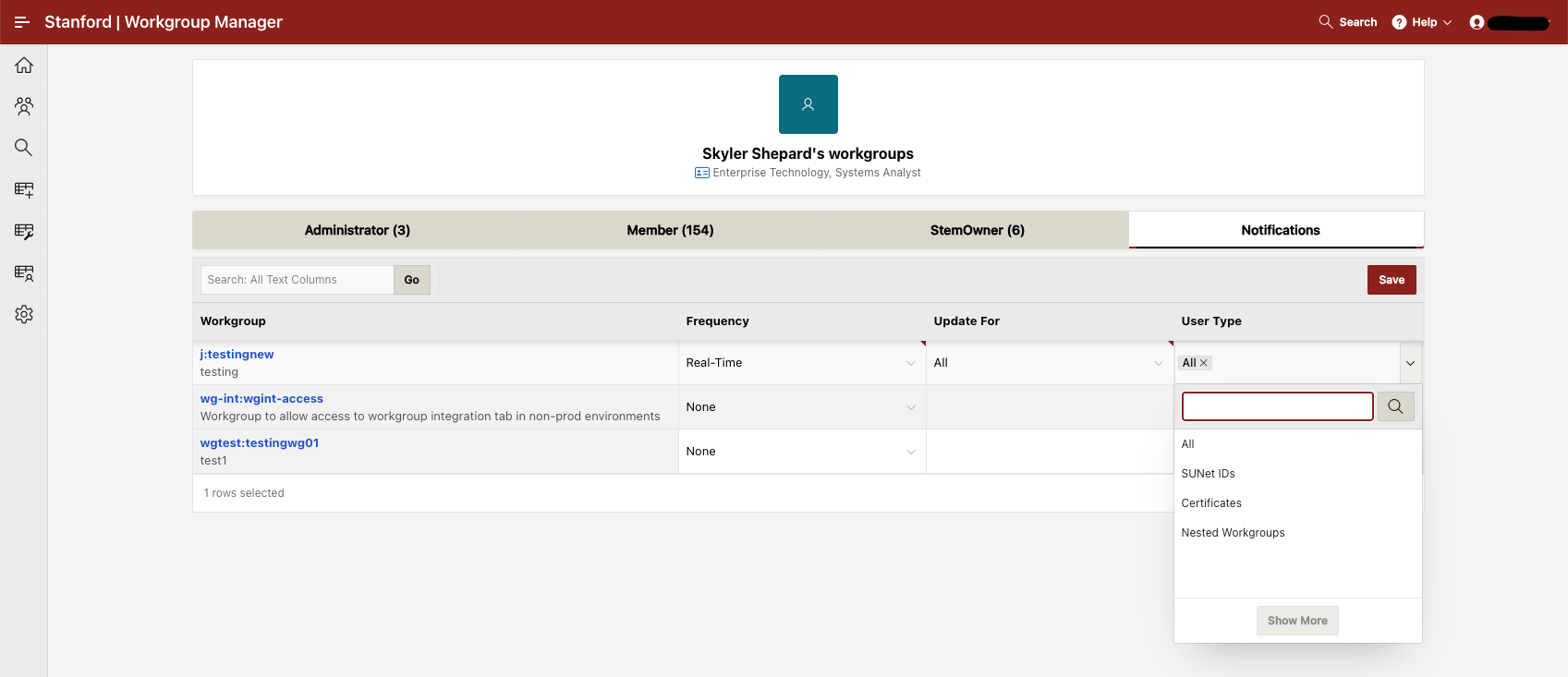Viewport: 1568px width, 677px height.
Task: Open the wgtest:testingwg01 workgroup link
Action: point(260,443)
